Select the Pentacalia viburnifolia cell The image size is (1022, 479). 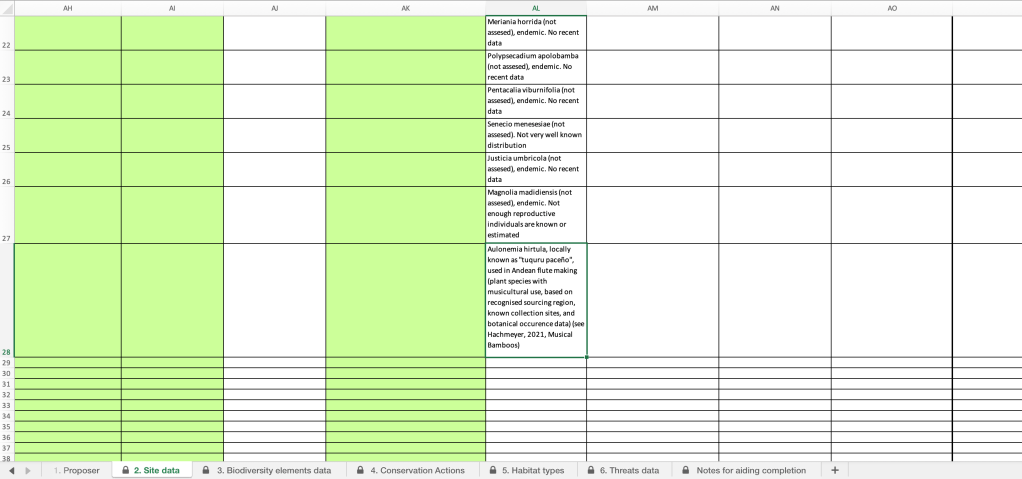click(x=535, y=101)
